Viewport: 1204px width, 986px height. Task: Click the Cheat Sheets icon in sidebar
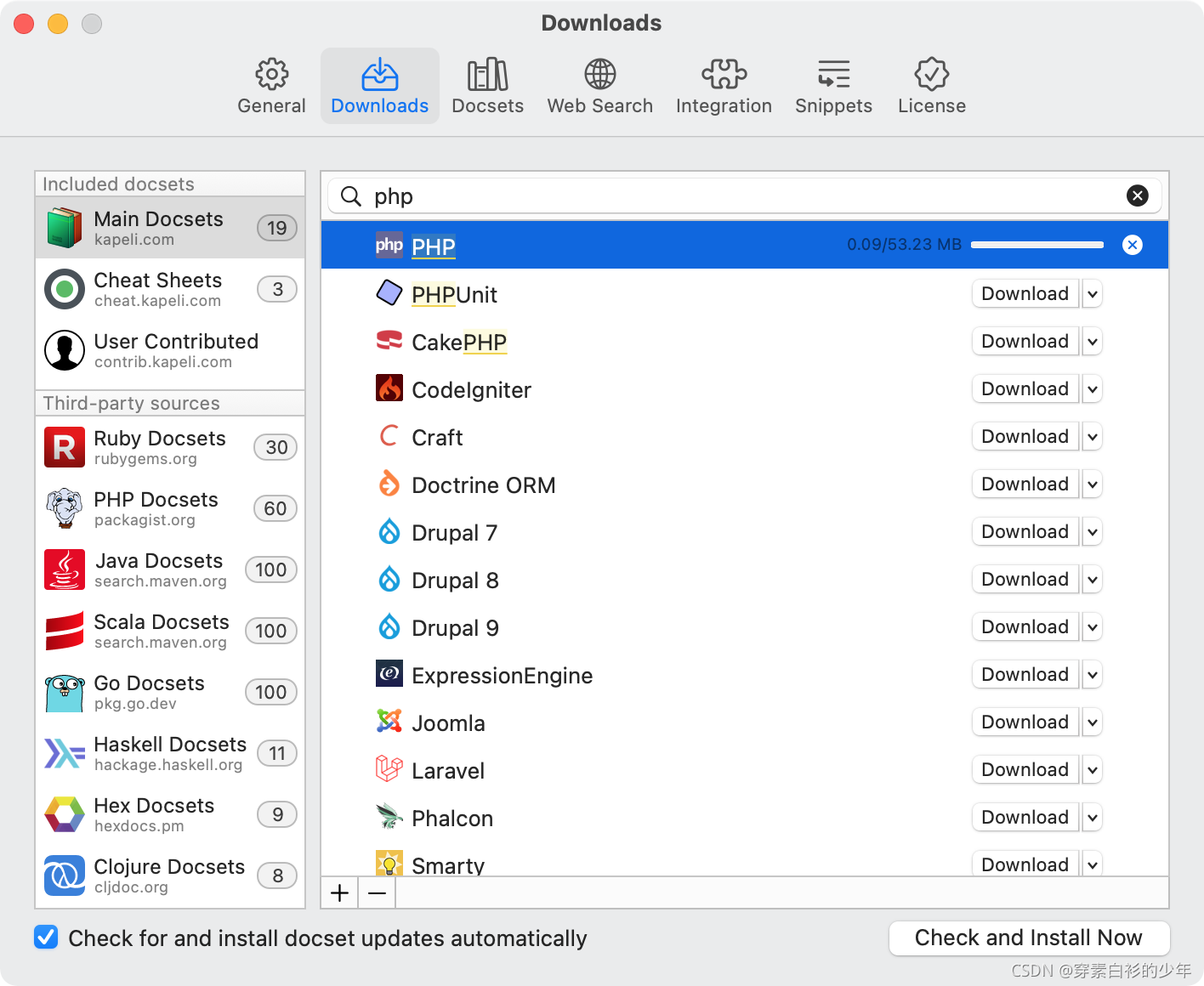(x=64, y=289)
